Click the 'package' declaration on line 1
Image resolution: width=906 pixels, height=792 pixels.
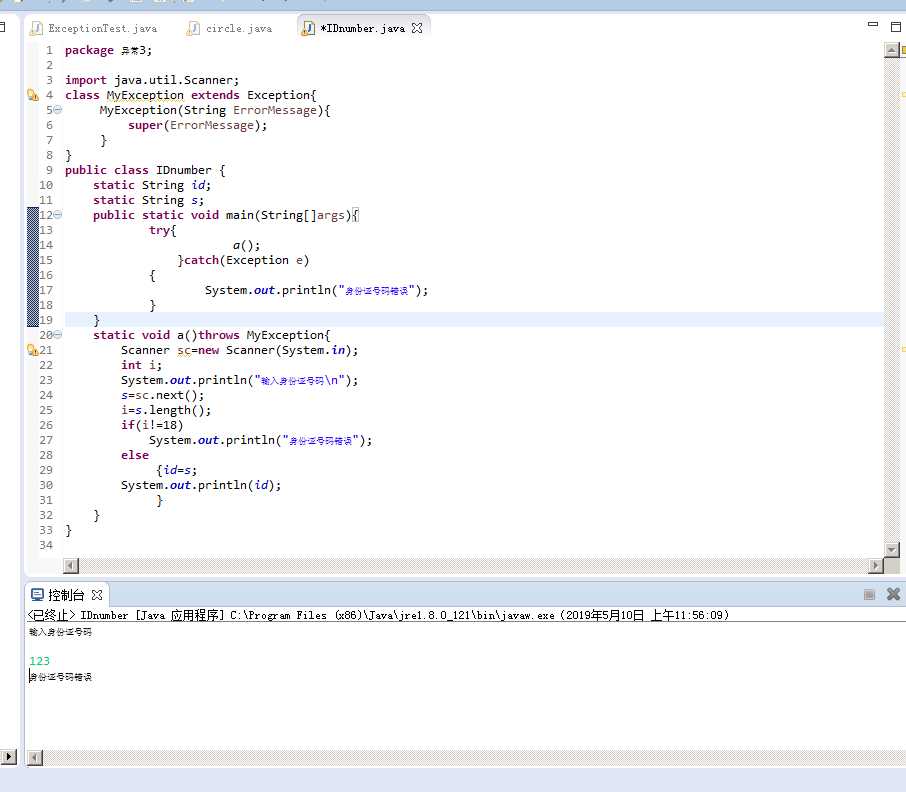click(x=108, y=50)
